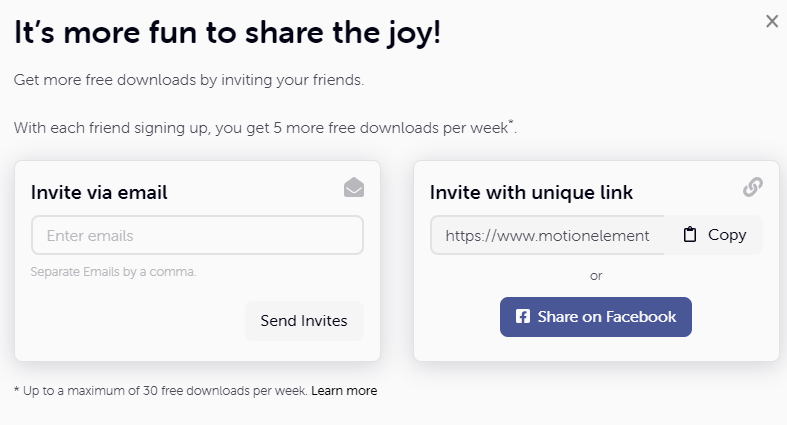Click the Facebook logo icon
The width and height of the screenshot is (787, 425).
522,316
